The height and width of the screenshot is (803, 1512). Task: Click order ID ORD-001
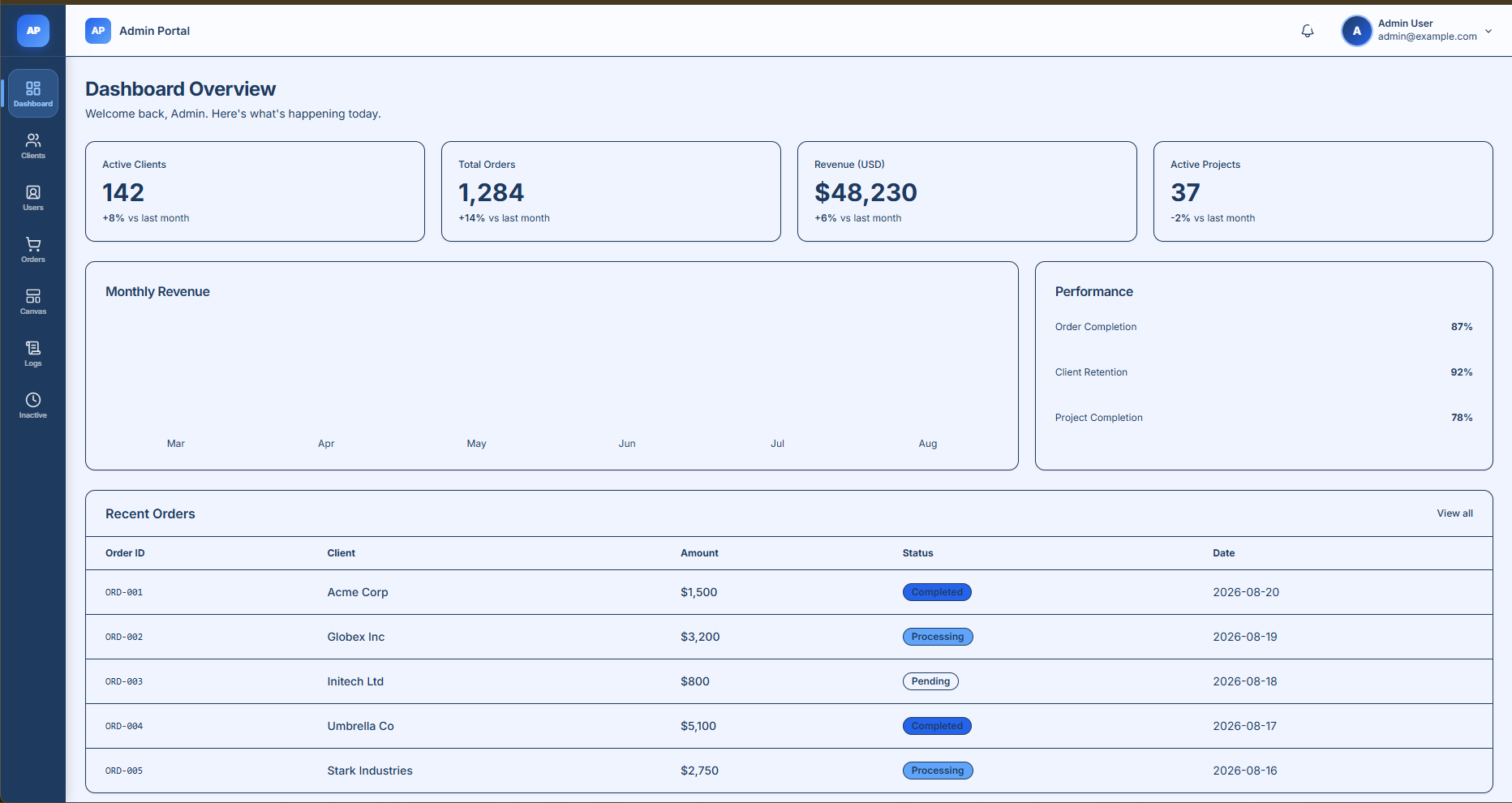click(x=124, y=592)
